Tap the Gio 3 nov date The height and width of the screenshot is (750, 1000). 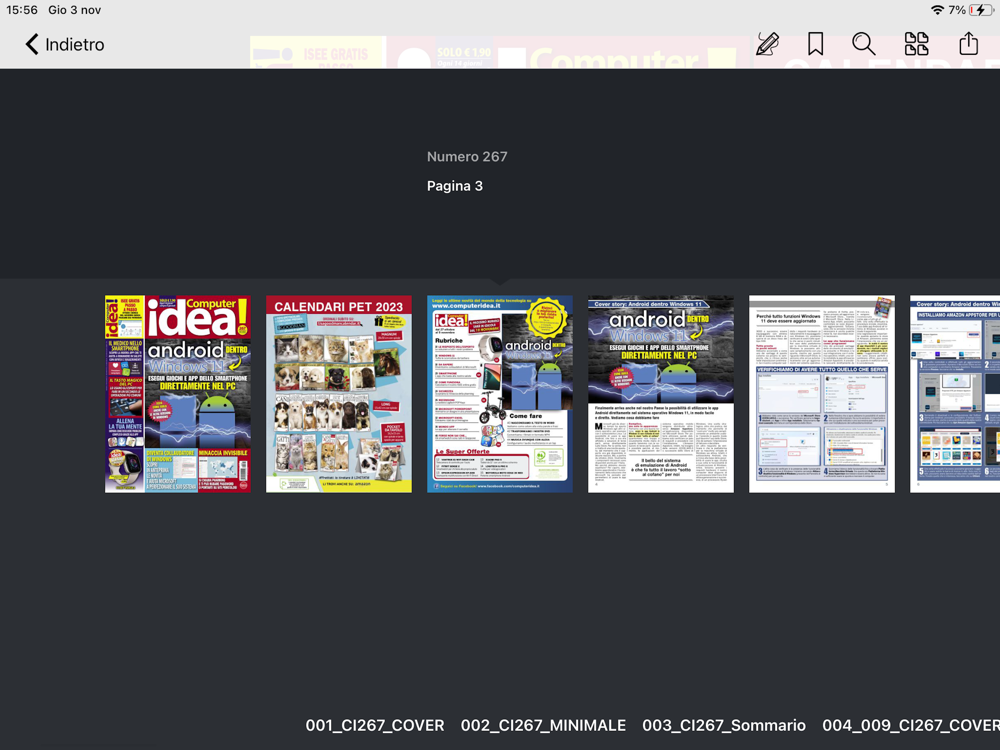(x=75, y=10)
